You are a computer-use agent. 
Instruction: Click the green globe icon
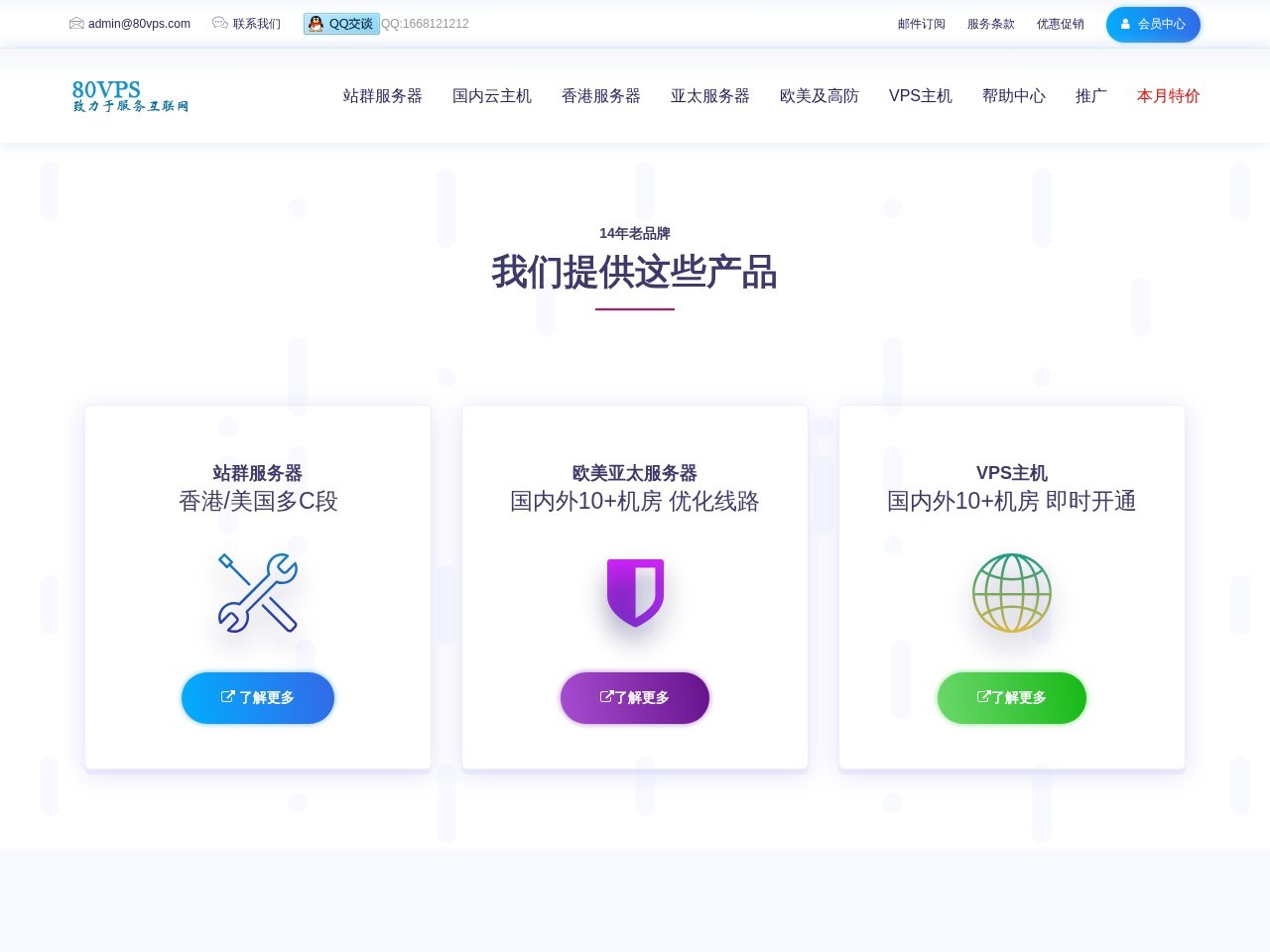click(x=1011, y=592)
